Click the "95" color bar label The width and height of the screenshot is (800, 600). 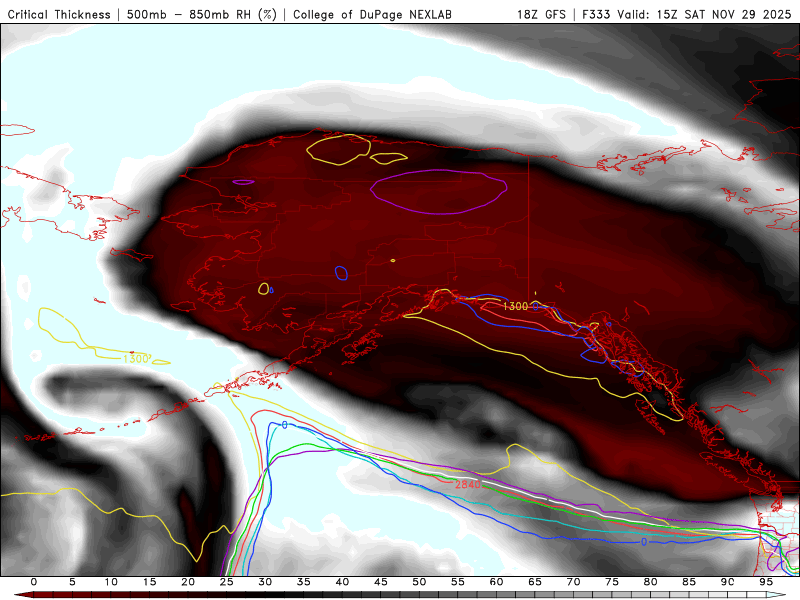pos(766,582)
